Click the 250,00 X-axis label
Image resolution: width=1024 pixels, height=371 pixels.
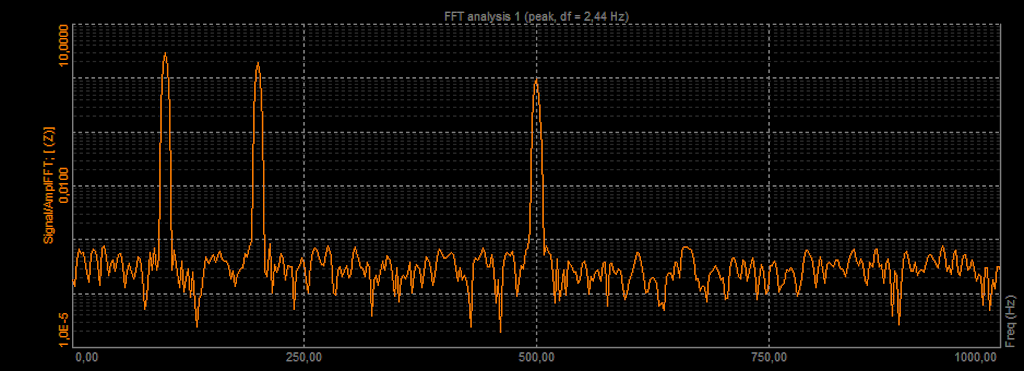pos(304,357)
